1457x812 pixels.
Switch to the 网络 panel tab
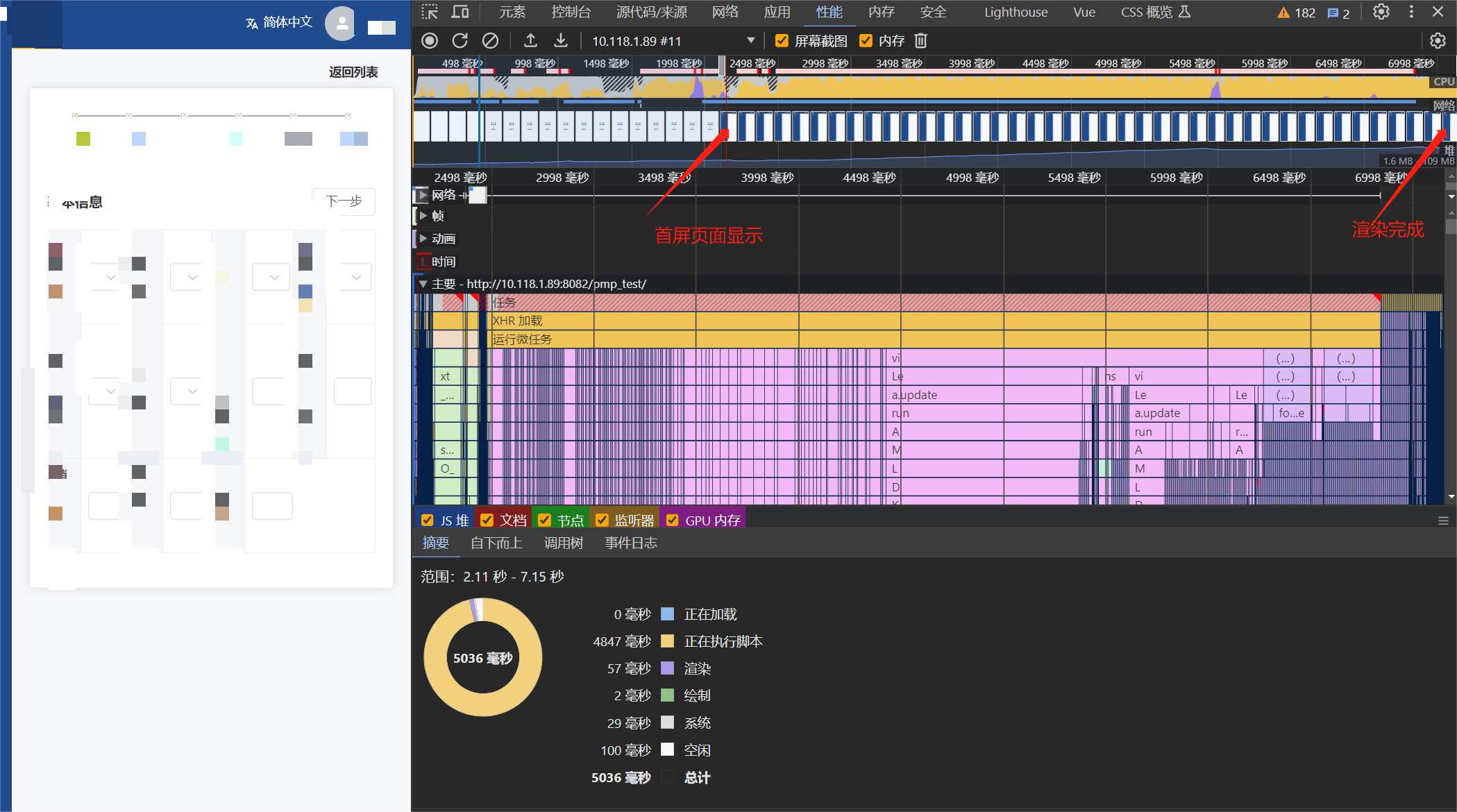coord(725,12)
